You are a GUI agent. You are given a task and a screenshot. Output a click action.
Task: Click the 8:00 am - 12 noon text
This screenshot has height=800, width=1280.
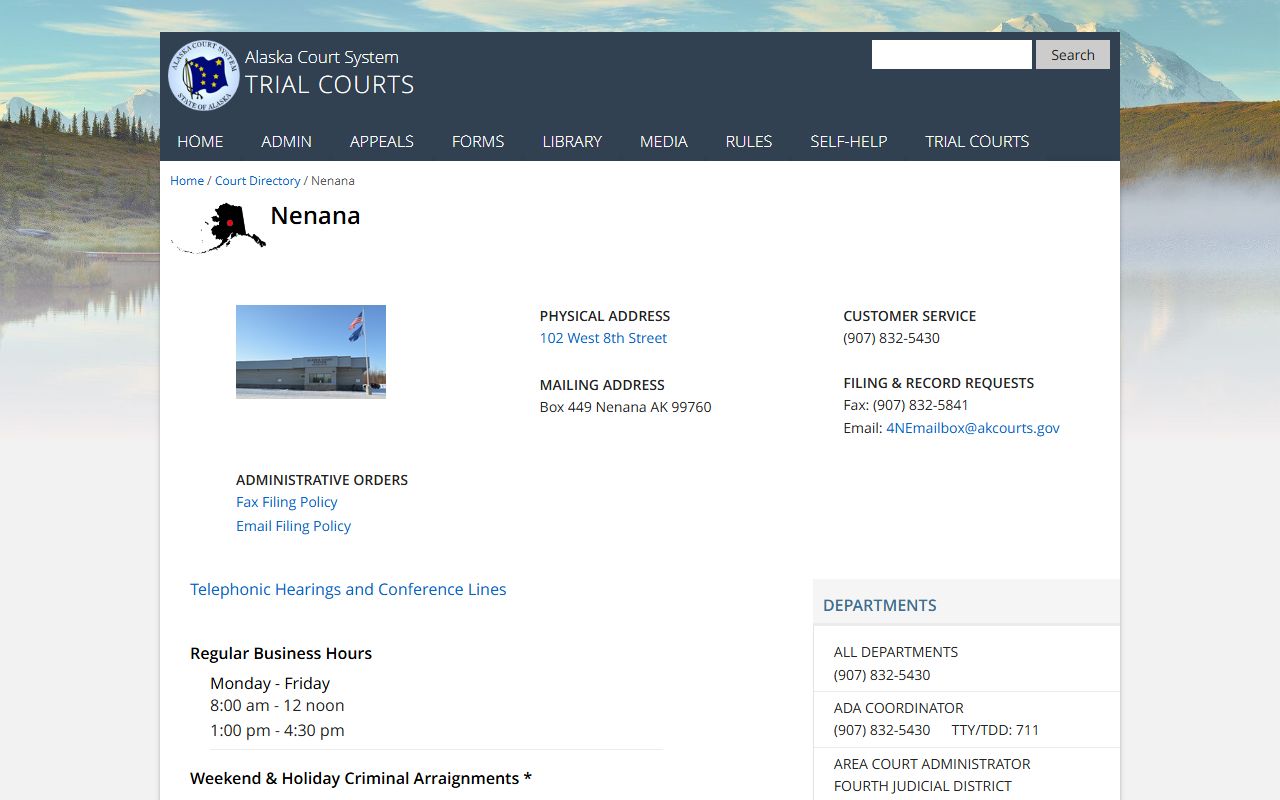point(277,705)
